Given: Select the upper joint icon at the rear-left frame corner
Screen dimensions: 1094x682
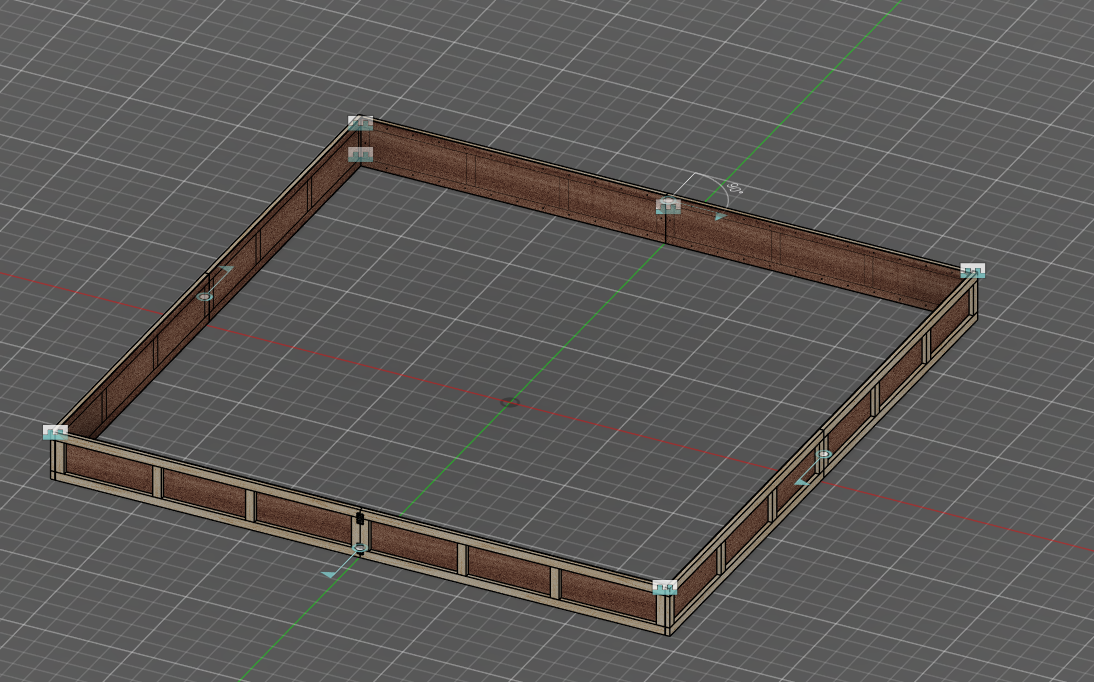Looking at the screenshot, I should point(360,124).
